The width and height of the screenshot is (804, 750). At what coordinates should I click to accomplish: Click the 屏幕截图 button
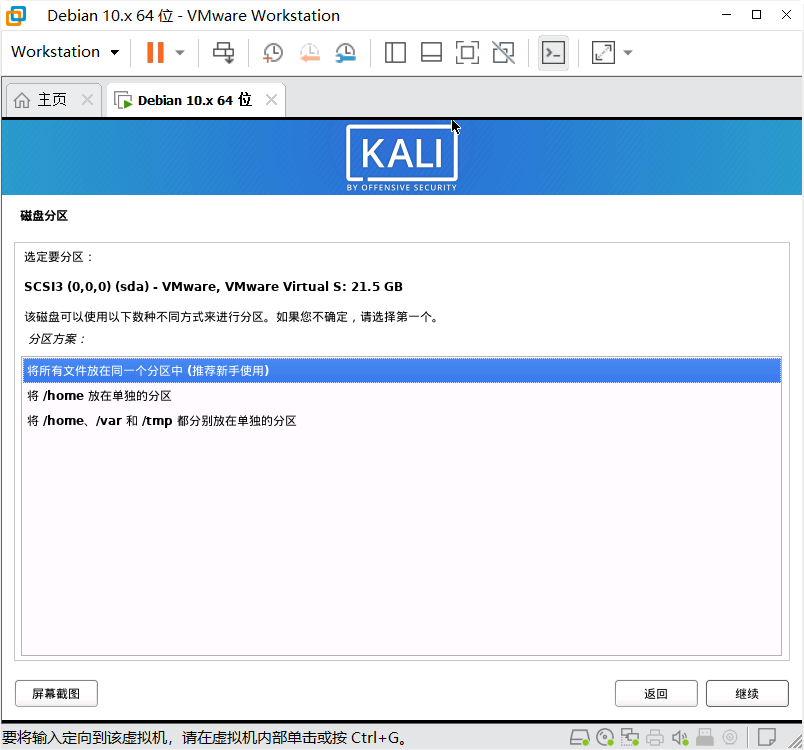56,694
